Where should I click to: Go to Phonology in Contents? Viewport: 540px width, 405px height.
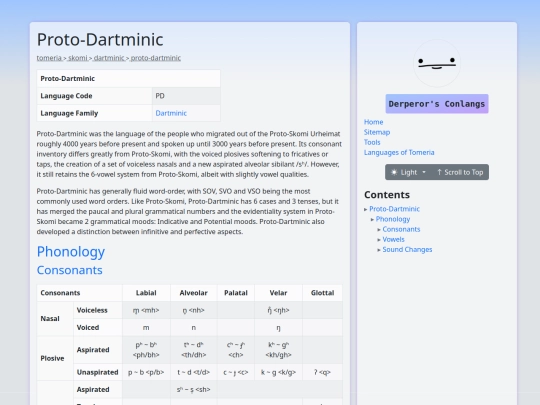coord(393,219)
